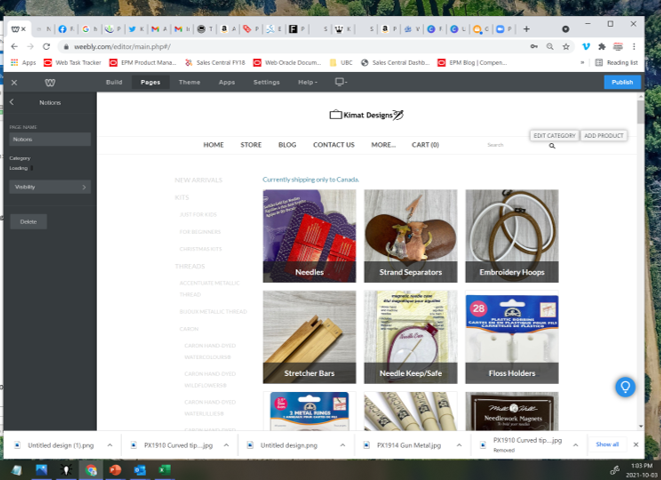This screenshot has height=480, width=661.
Task: Switch to the Build tab
Action: click(x=114, y=82)
